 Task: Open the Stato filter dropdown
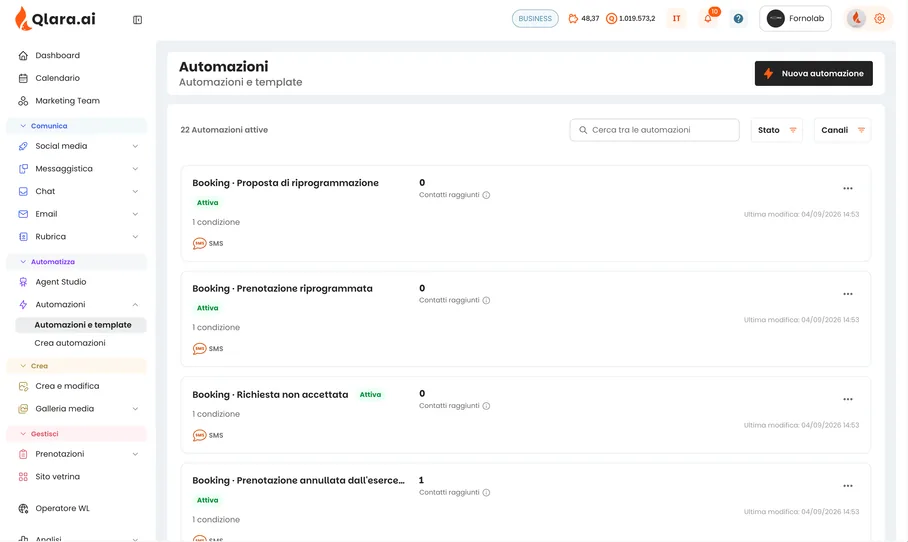pos(777,130)
